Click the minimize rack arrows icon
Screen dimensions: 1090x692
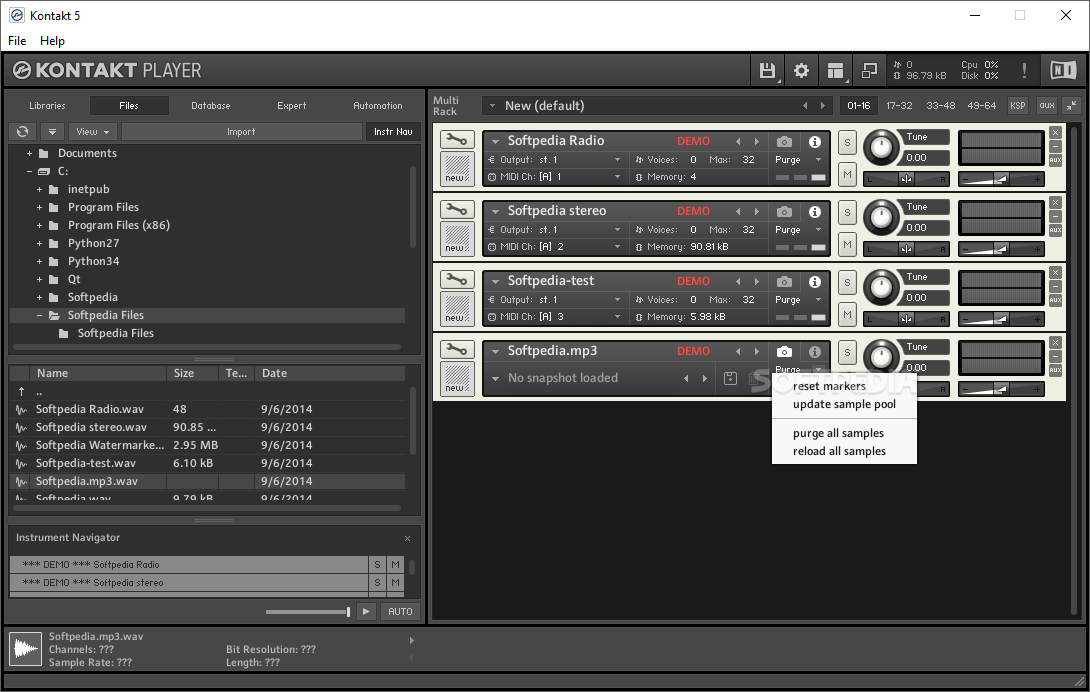[x=1071, y=106]
